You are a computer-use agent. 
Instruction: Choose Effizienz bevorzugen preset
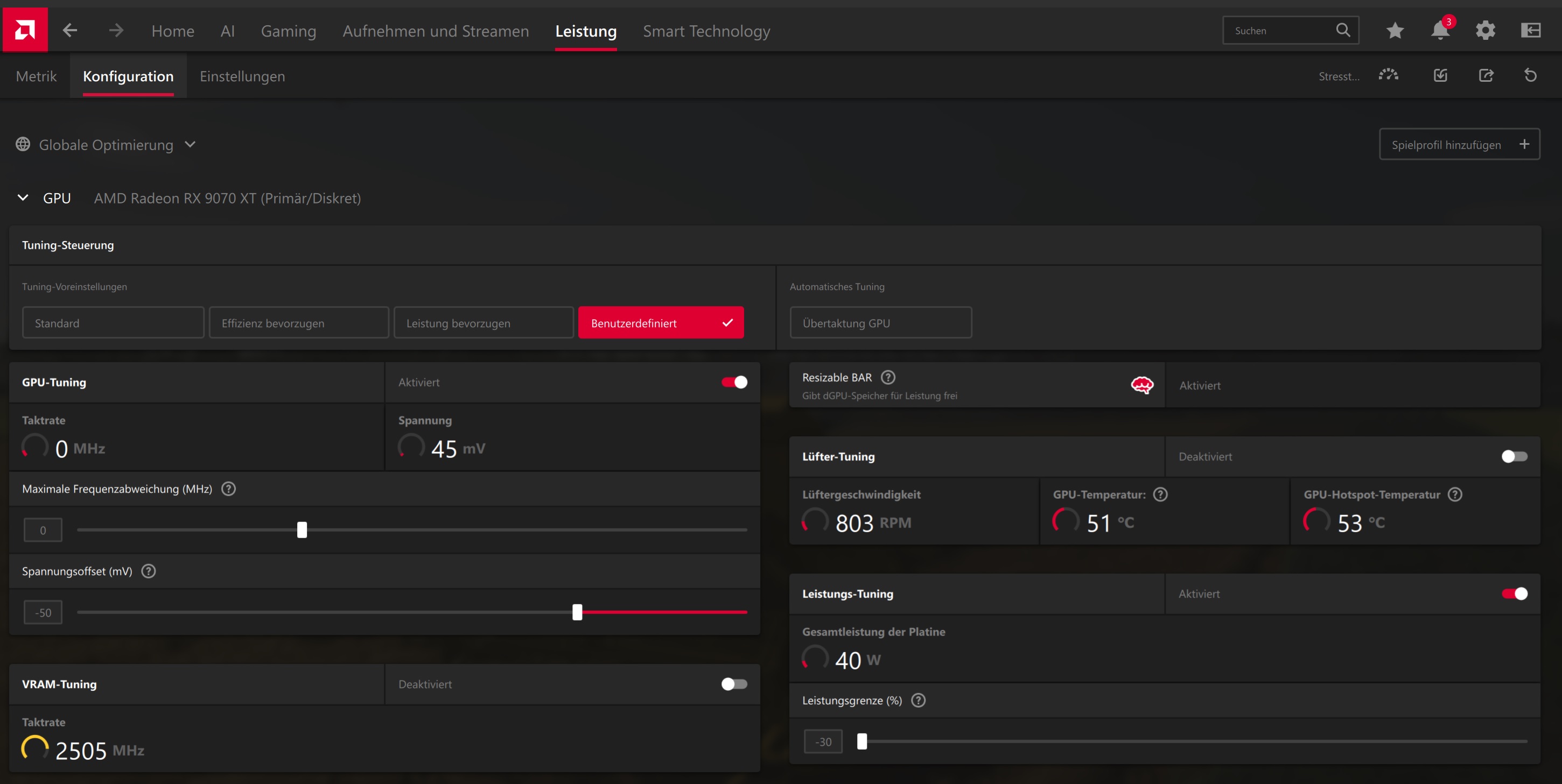point(299,322)
